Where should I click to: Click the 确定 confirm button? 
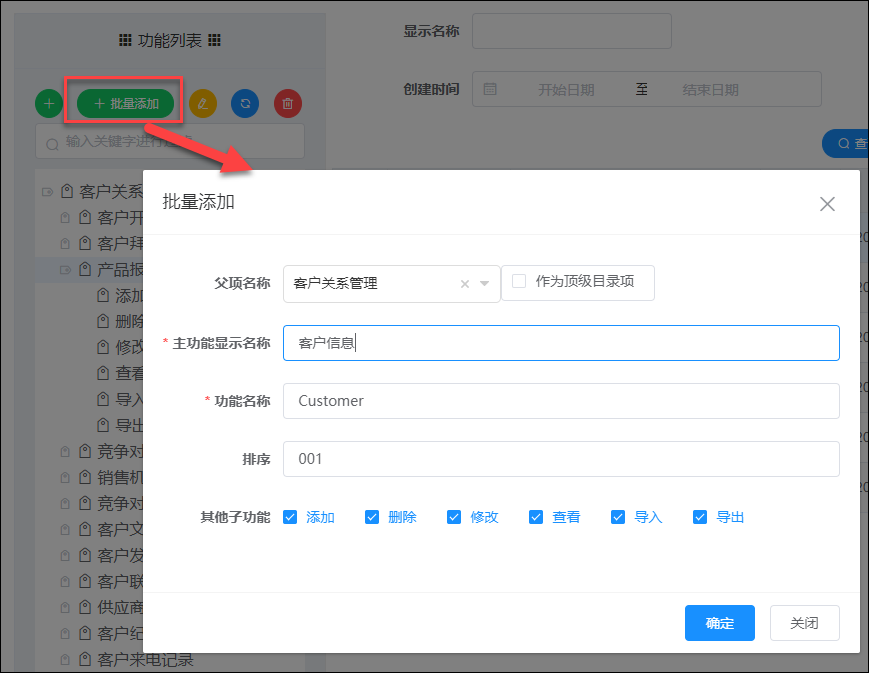pyautogui.click(x=719, y=623)
